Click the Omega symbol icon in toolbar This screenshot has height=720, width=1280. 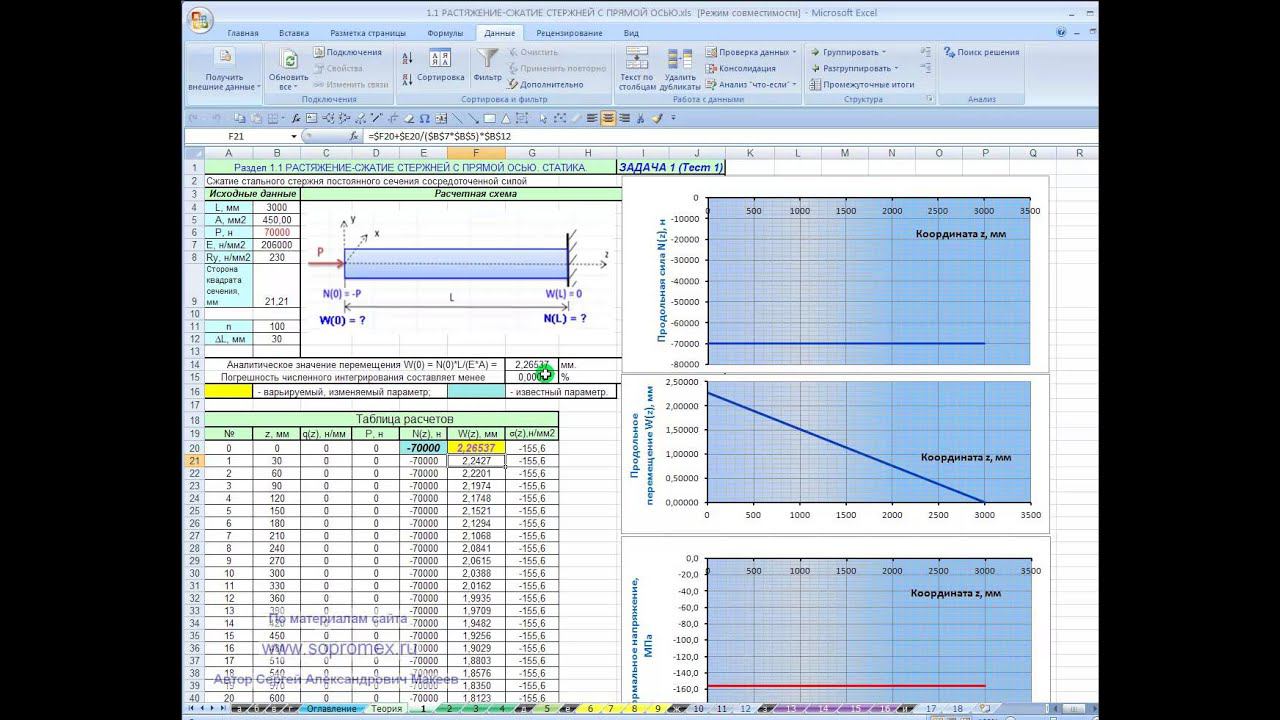425,118
